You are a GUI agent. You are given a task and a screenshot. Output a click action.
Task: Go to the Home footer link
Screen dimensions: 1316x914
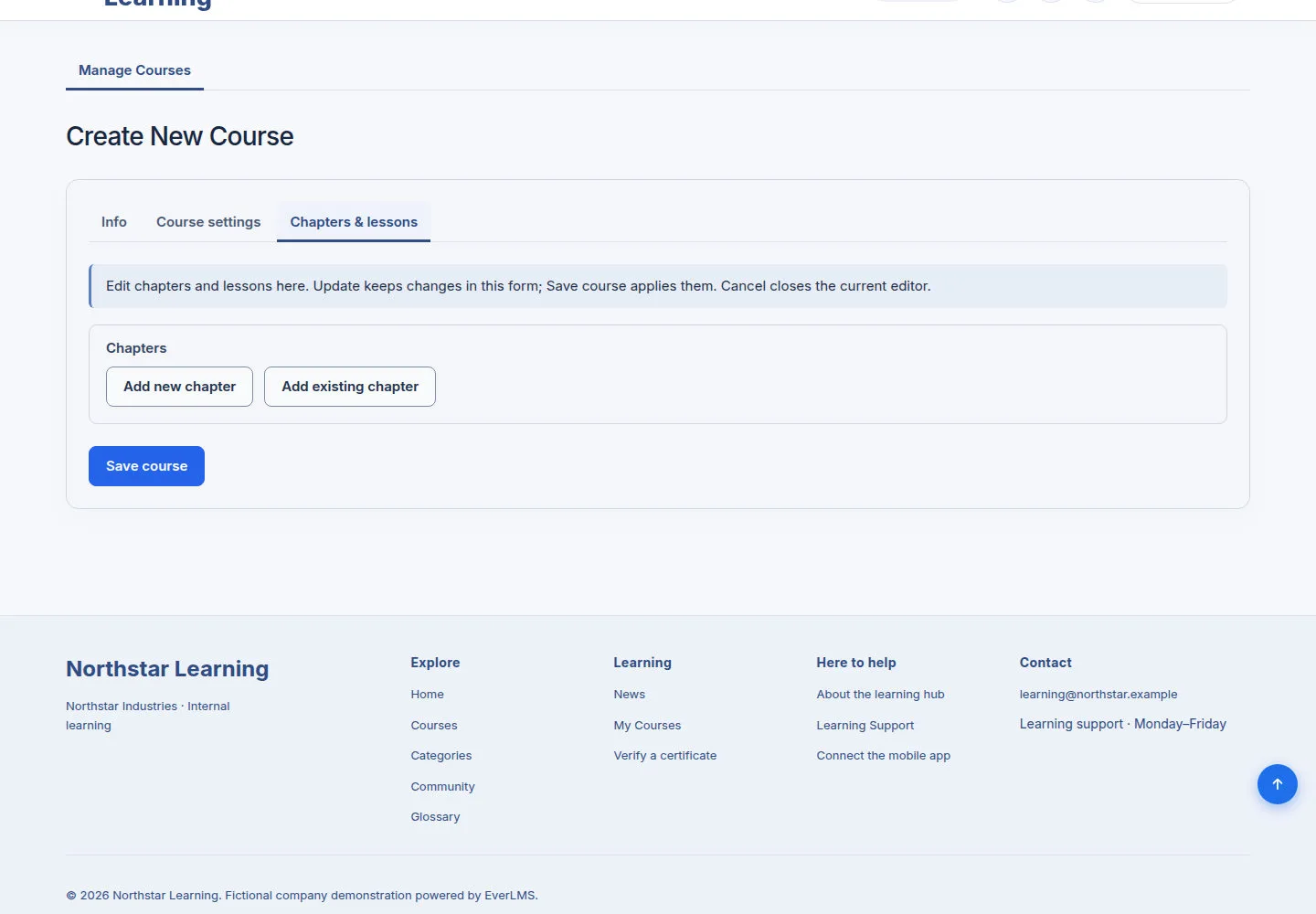(427, 695)
